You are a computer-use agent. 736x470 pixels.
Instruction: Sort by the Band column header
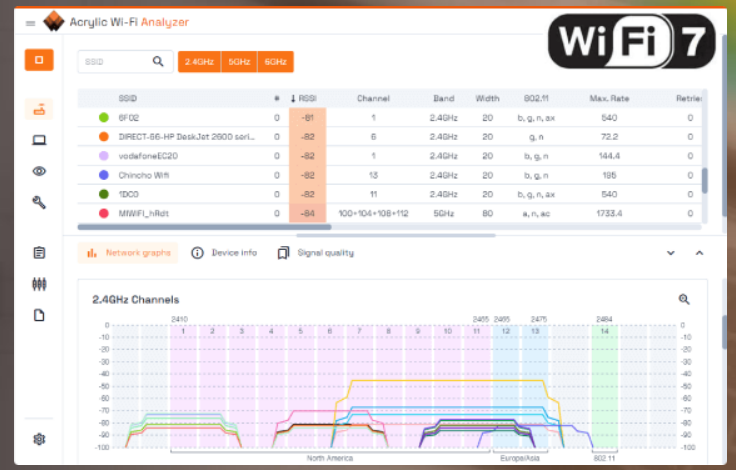[x=444, y=99]
